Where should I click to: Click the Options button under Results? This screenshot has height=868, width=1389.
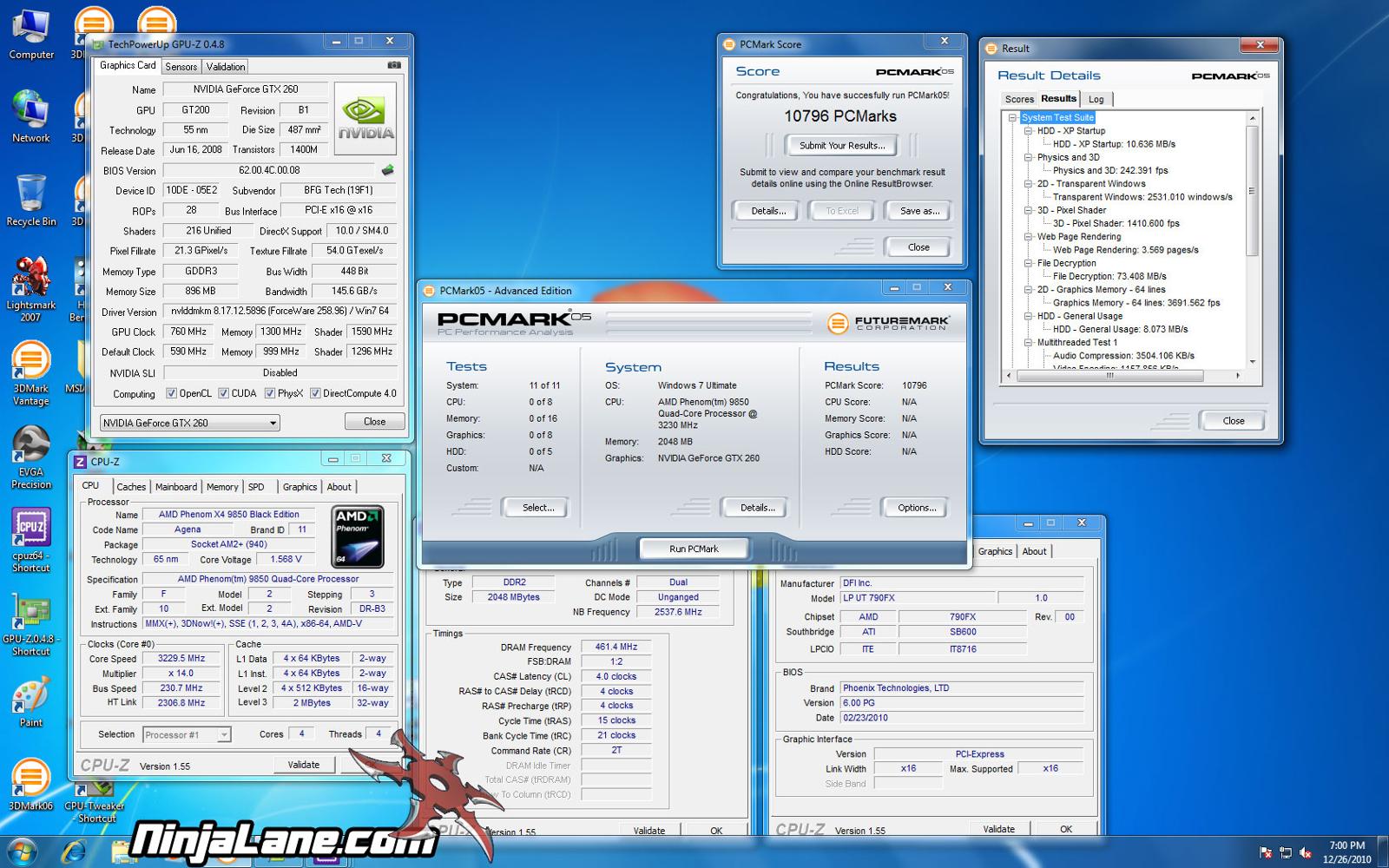(x=917, y=508)
